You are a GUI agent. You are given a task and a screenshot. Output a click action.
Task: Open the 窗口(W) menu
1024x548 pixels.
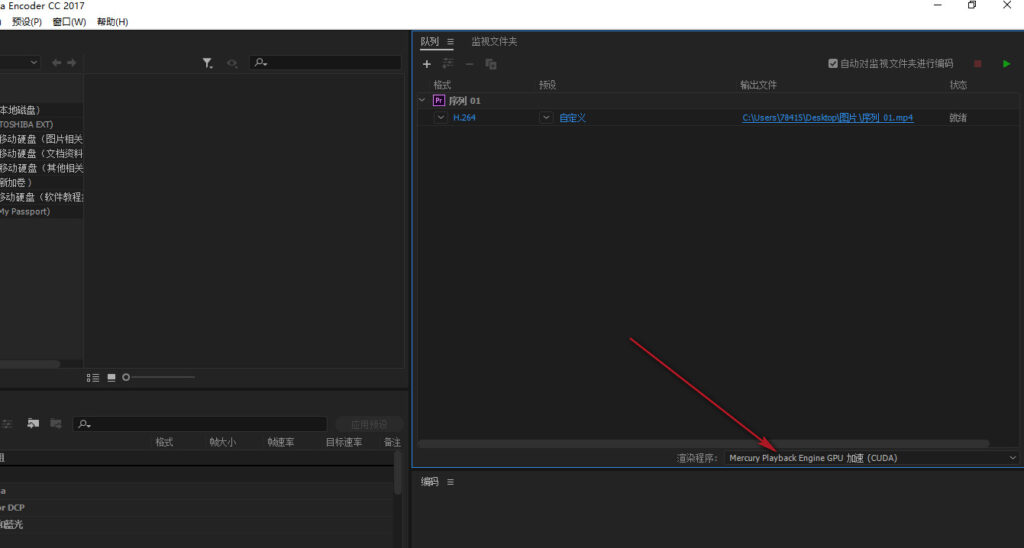pos(69,22)
